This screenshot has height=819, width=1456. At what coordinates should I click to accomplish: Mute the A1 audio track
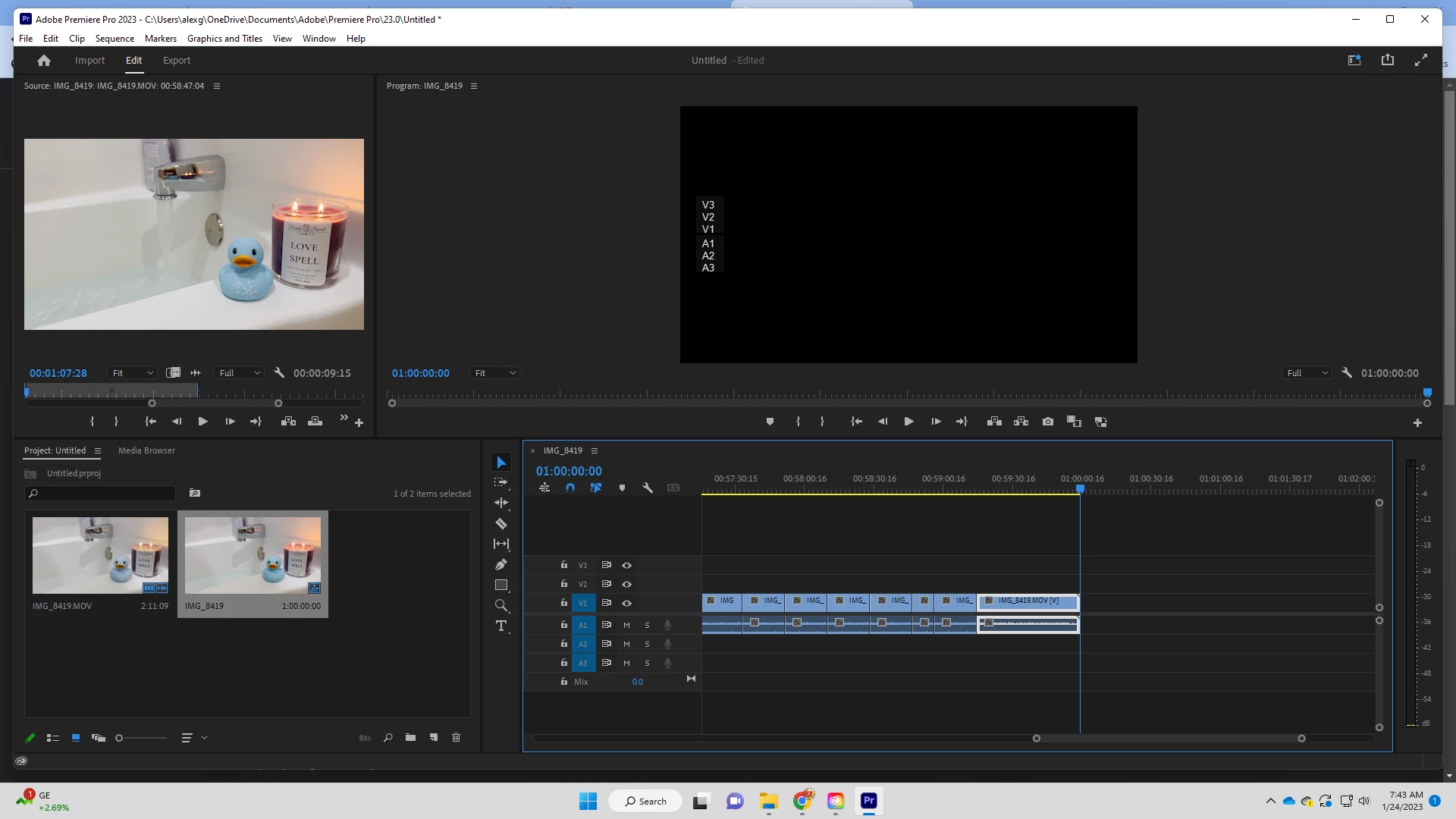tap(626, 626)
